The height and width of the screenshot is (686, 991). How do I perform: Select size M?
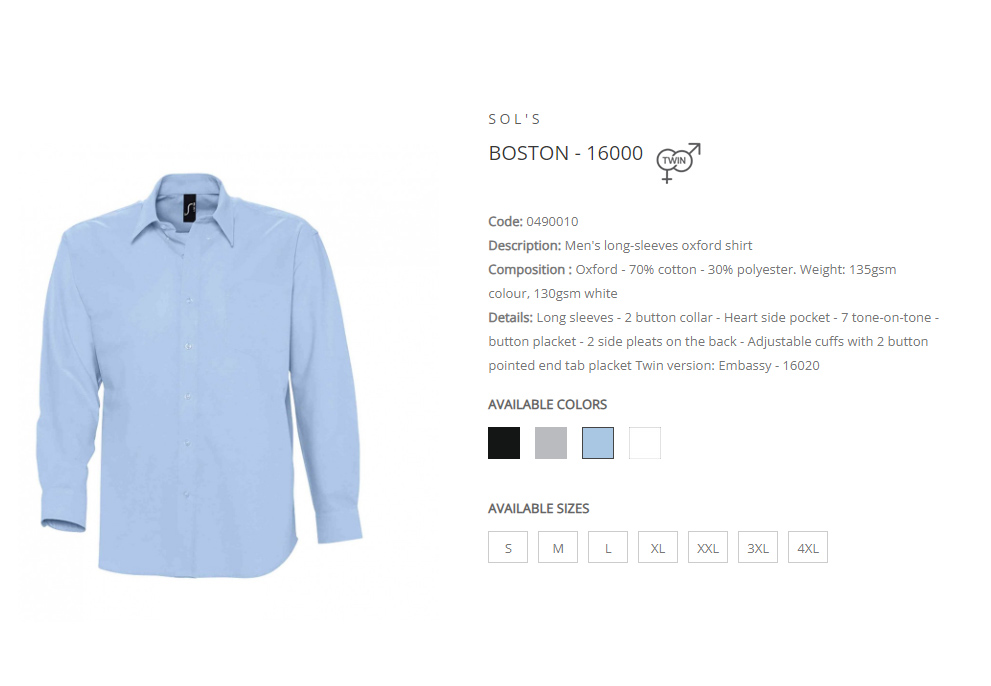click(x=558, y=548)
